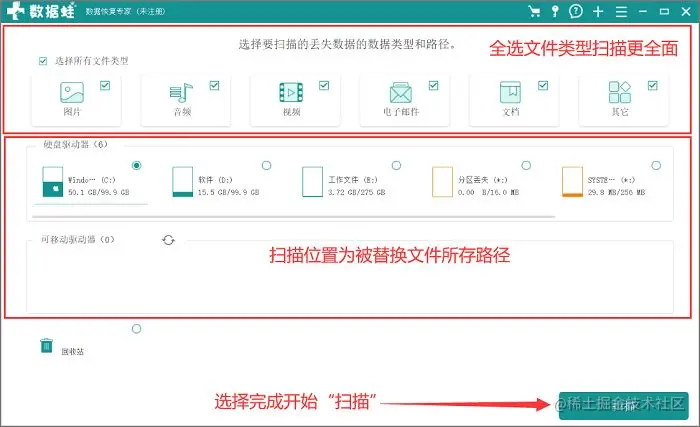Click the 回收站 recycle bin icon

(x=46, y=346)
